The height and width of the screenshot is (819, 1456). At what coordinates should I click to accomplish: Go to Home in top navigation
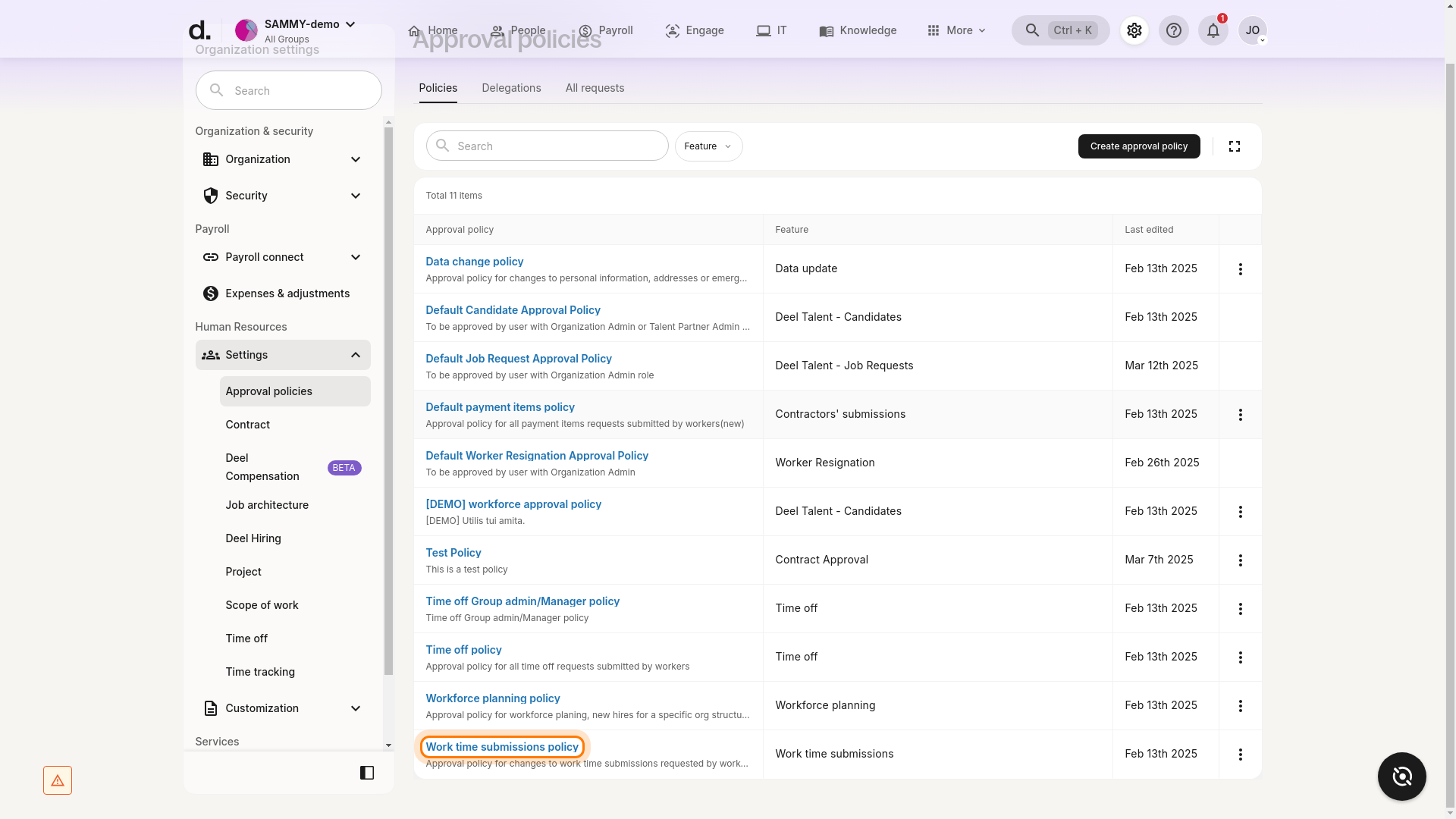(432, 30)
